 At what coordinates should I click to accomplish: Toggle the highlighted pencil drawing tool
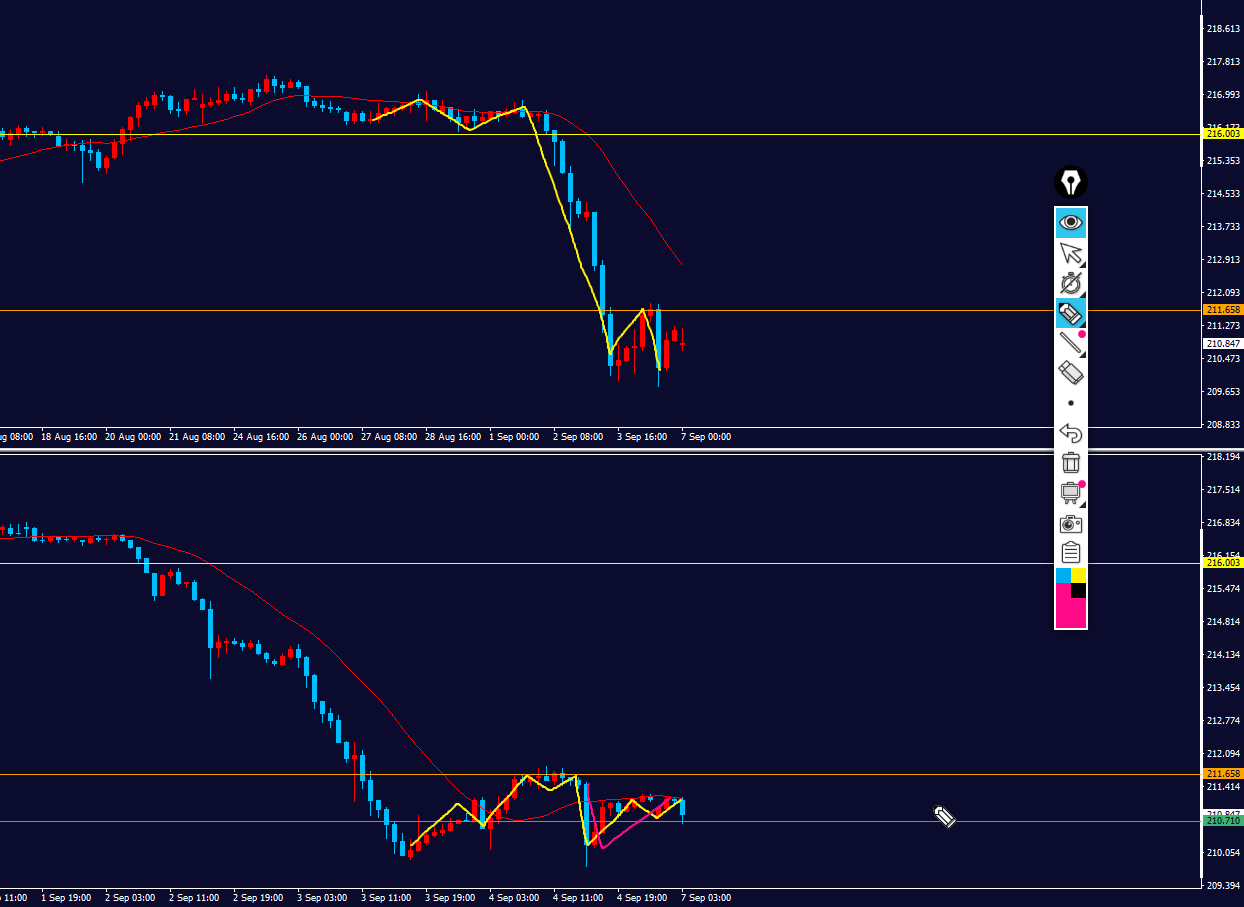[x=1071, y=313]
